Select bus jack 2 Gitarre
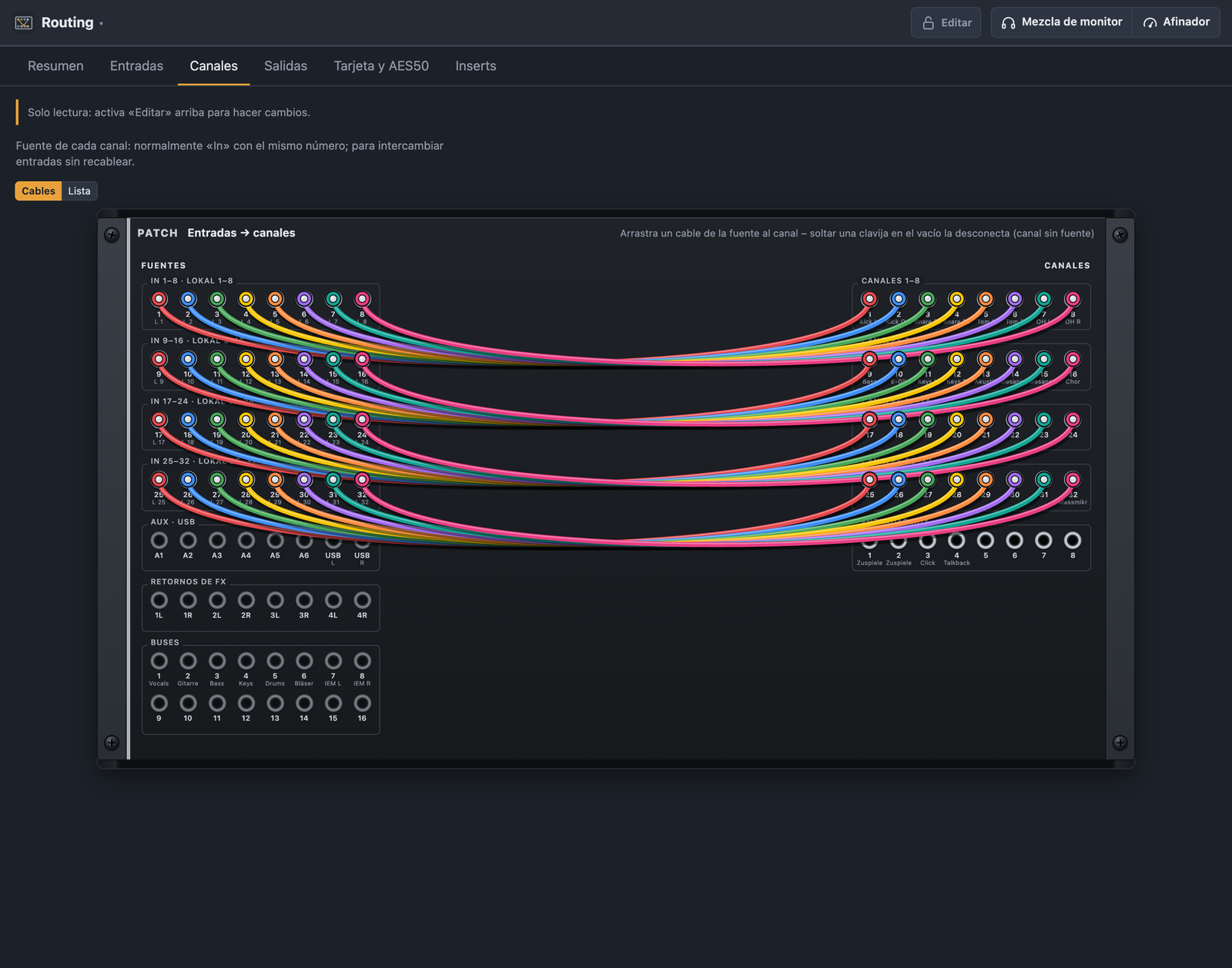 tap(188, 661)
